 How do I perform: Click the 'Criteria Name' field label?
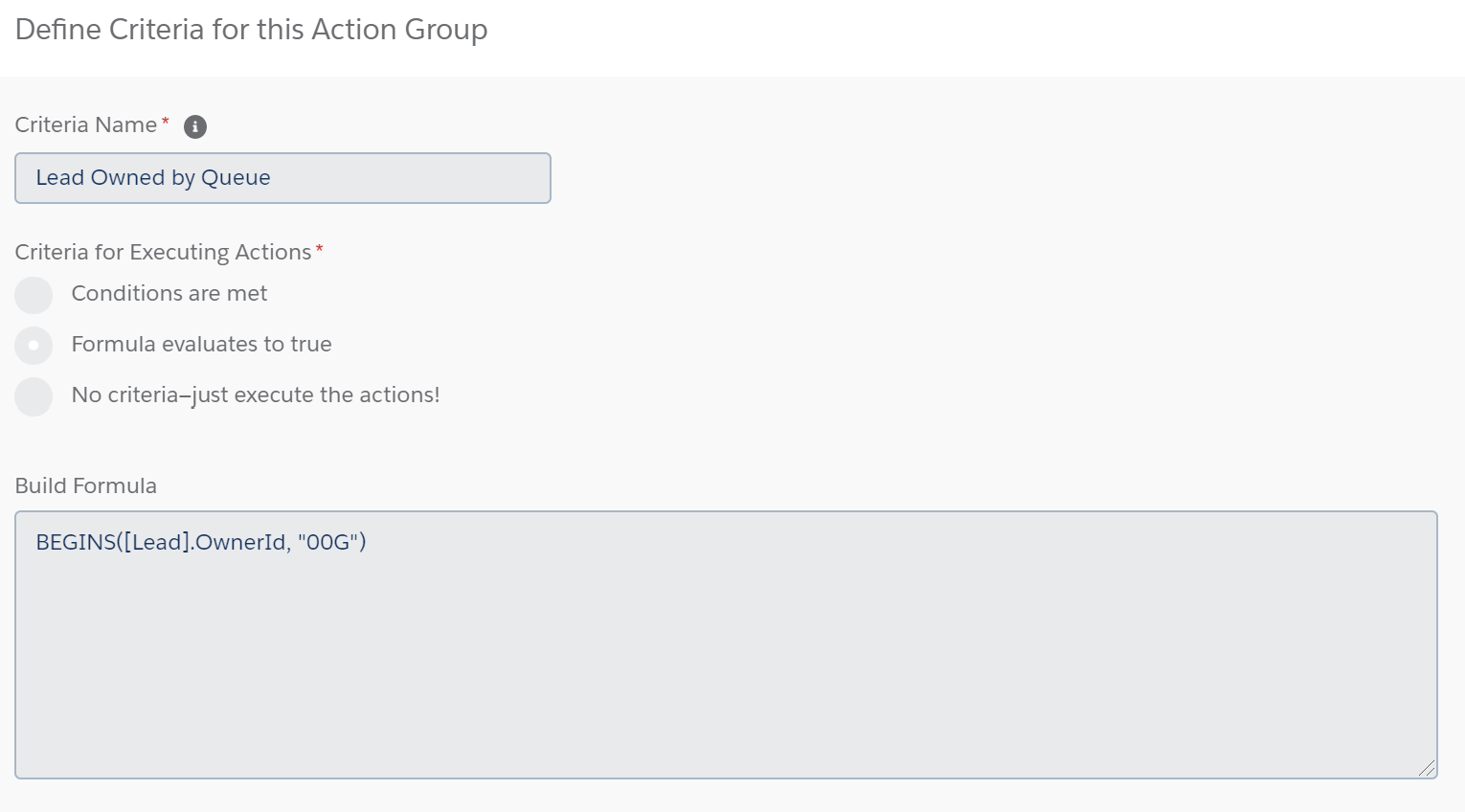[86, 125]
